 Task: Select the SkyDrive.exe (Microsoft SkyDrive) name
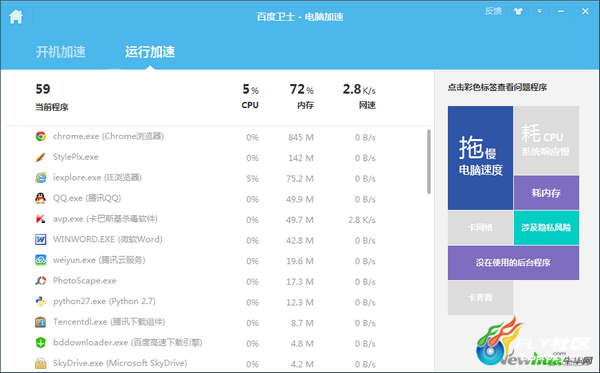pos(120,363)
